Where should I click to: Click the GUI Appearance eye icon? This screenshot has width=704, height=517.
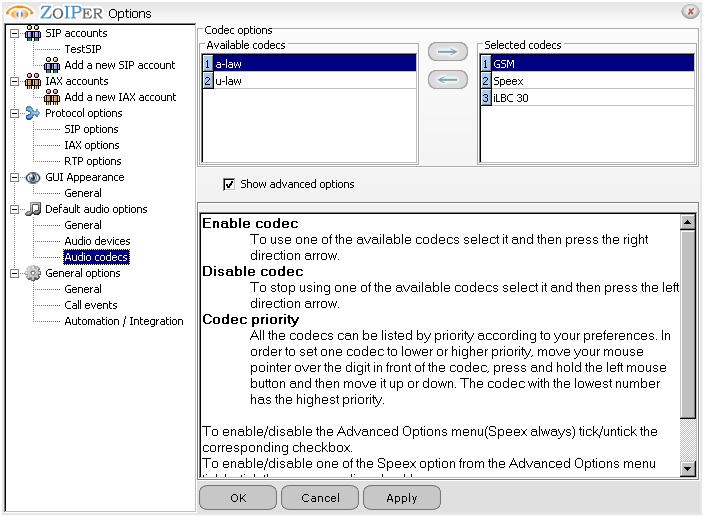tap(33, 177)
